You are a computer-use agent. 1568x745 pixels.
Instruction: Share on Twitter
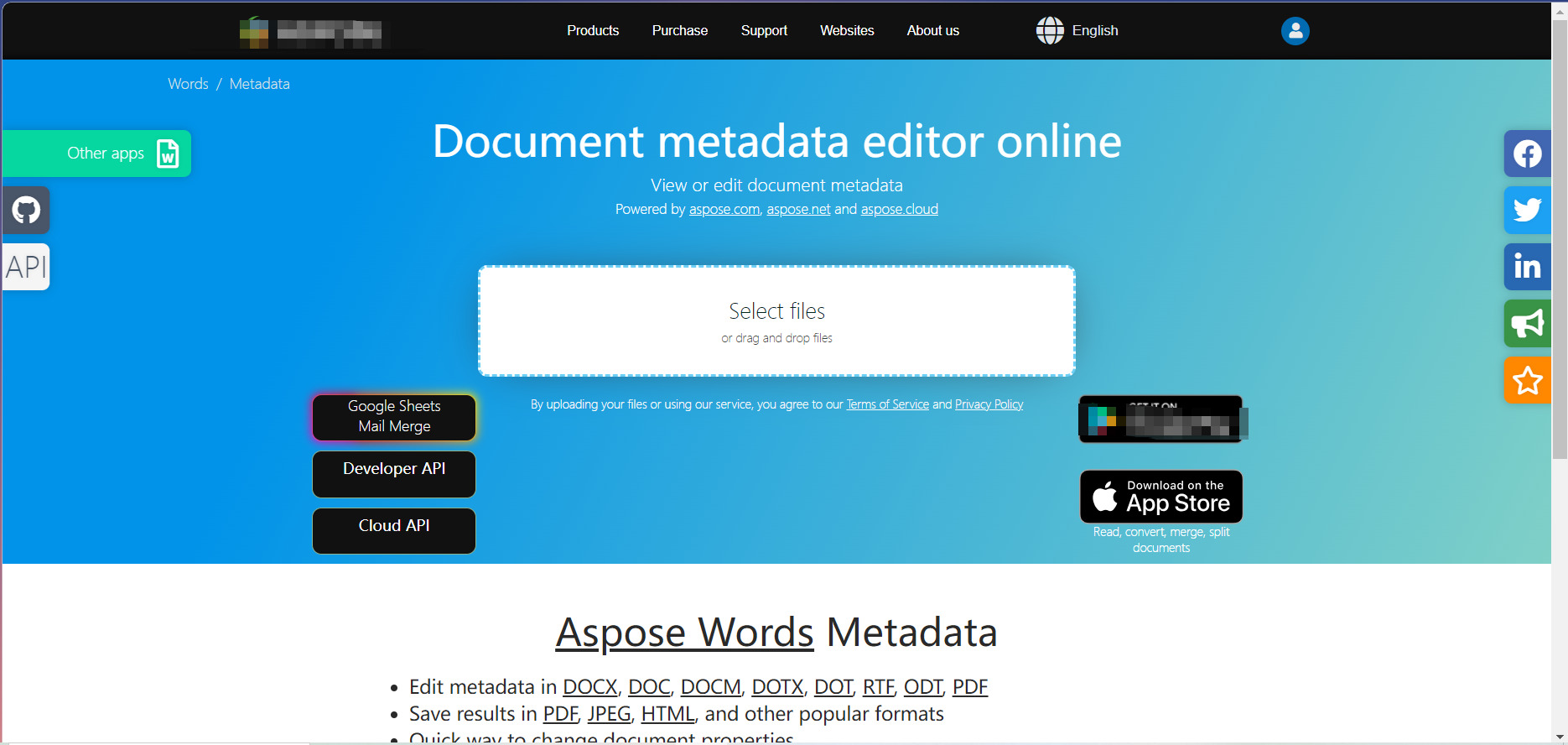coord(1527,210)
